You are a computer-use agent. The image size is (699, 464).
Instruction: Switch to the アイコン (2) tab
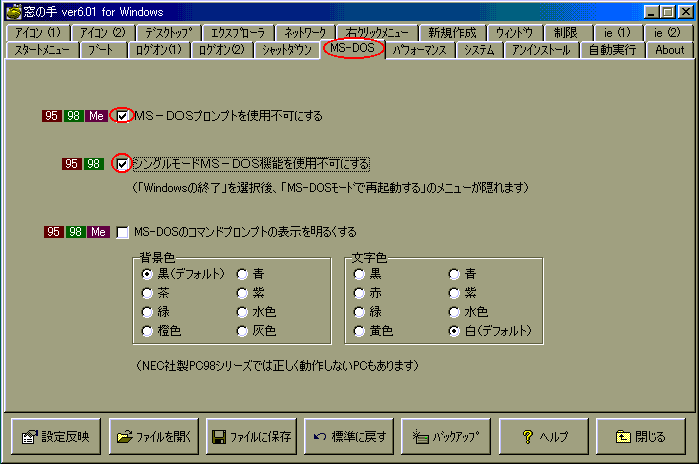103,33
